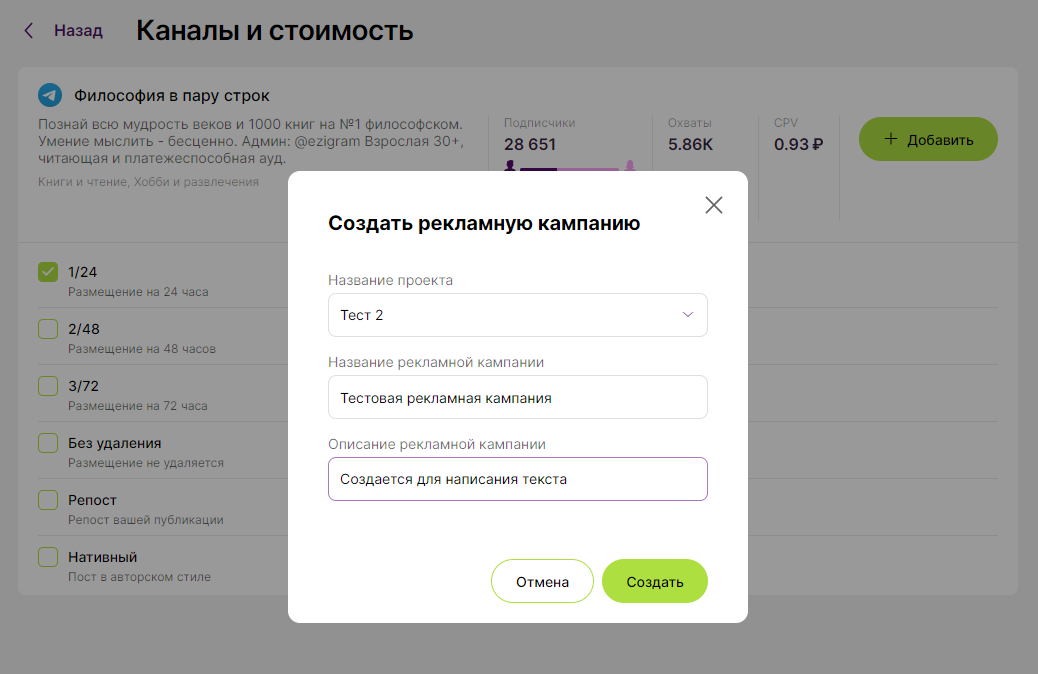Close the Создать рекламную кампанию dialog

(714, 204)
